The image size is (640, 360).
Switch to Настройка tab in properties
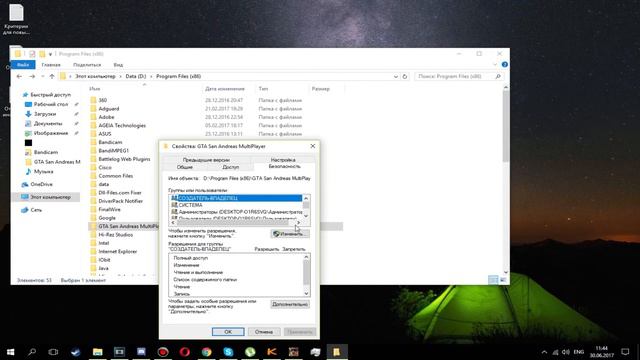tap(283, 160)
